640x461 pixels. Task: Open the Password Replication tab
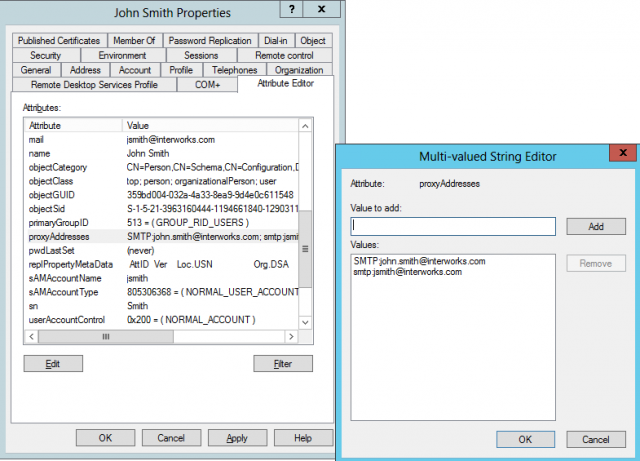(x=210, y=41)
